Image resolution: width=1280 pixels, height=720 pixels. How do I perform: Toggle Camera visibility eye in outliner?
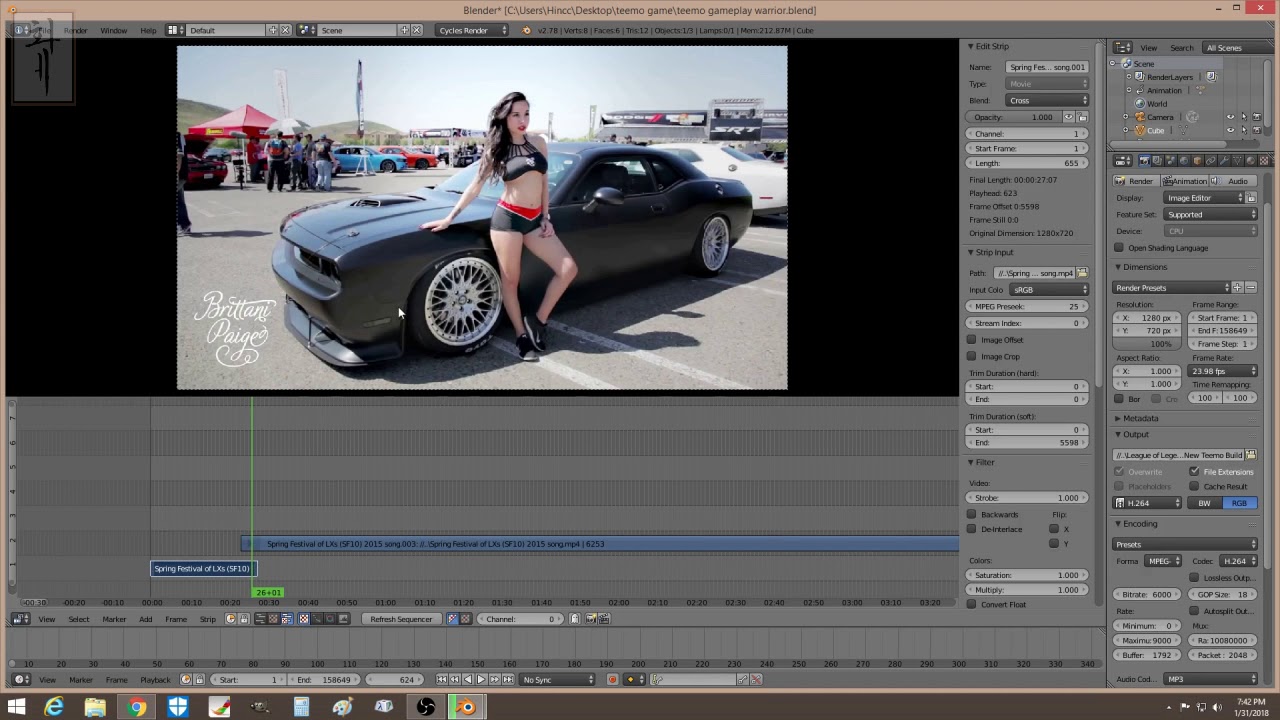pos(1230,117)
